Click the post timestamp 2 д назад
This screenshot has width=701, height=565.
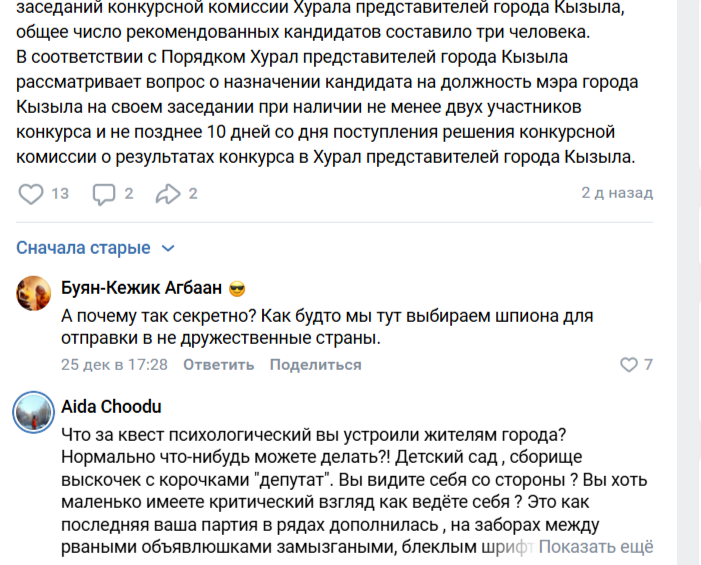617,193
